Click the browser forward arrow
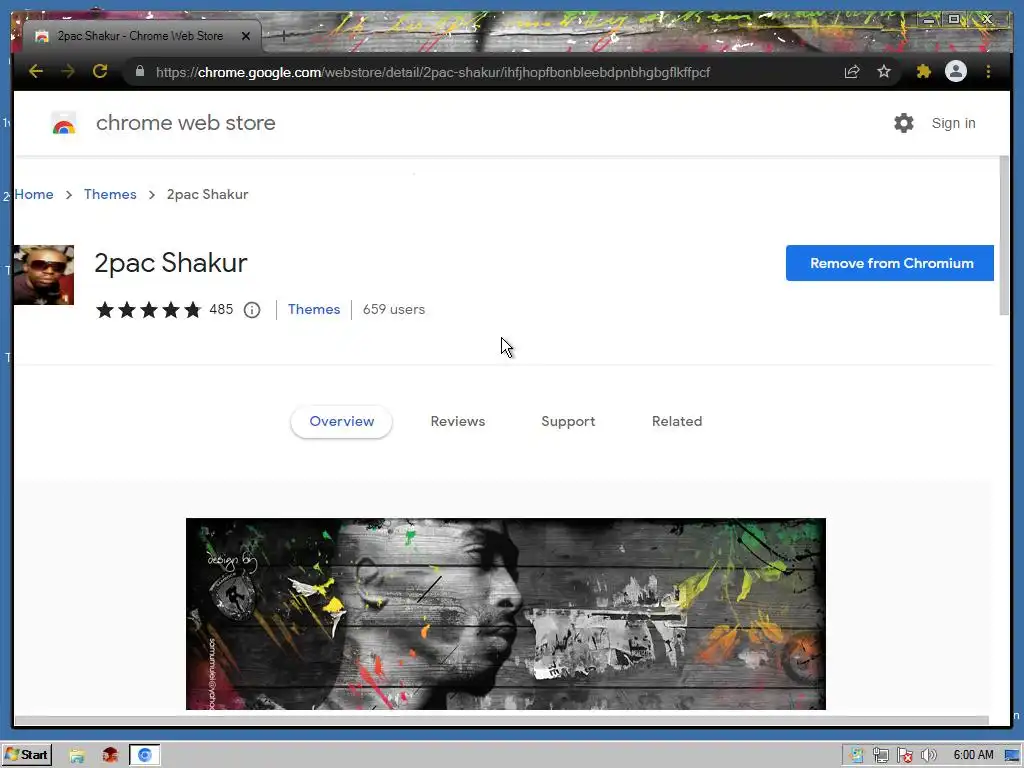Viewport: 1024px width, 768px height. coord(68,71)
